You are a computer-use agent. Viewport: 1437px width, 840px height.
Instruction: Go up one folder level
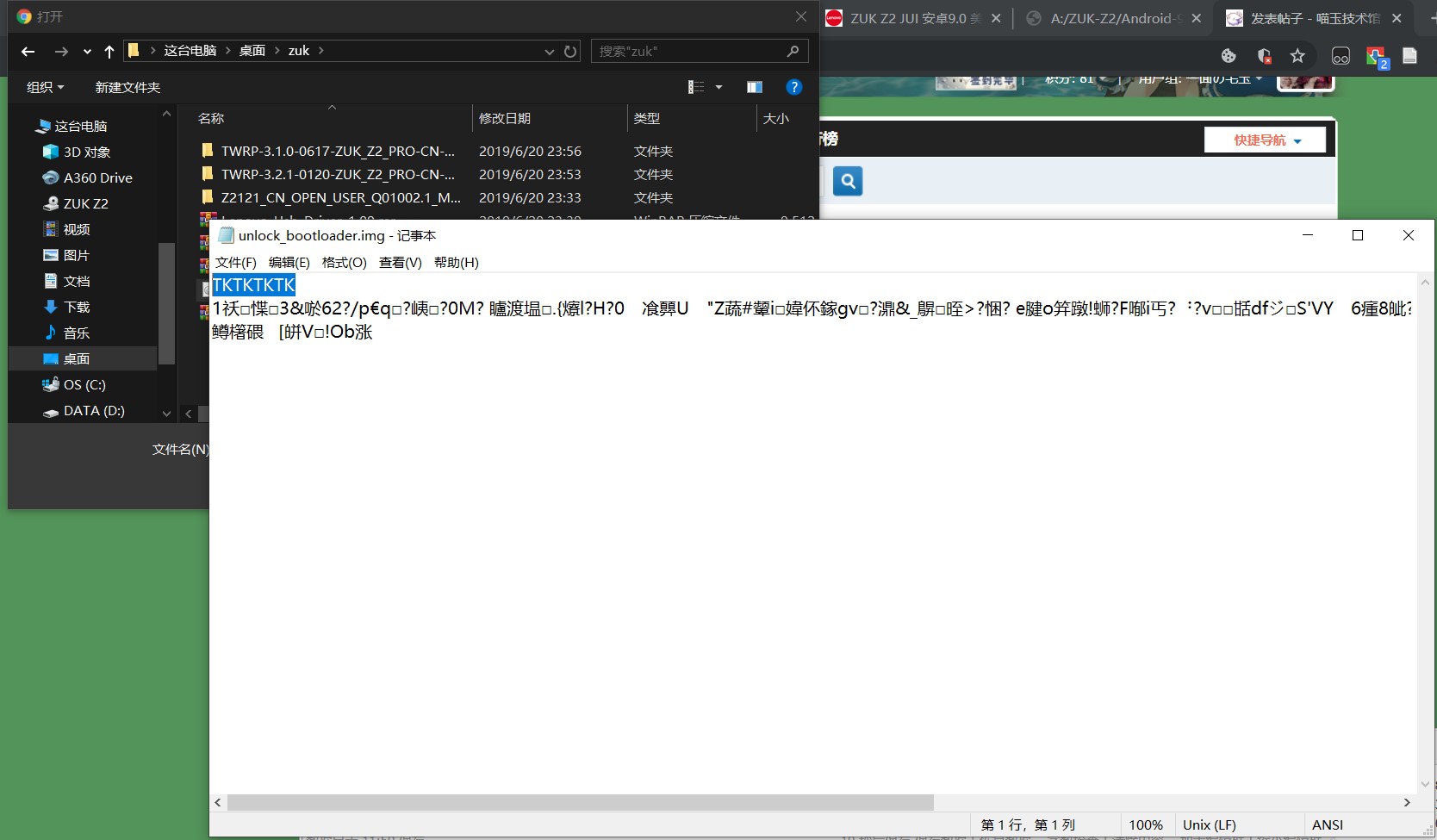tap(109, 52)
